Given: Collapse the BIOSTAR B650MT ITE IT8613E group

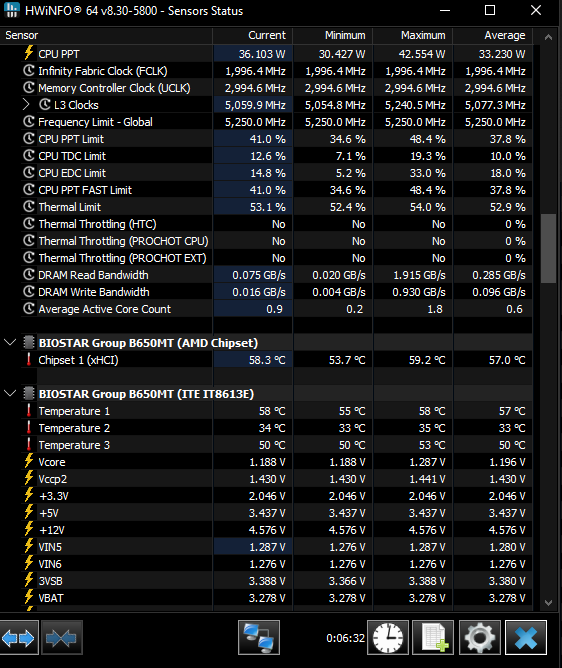Looking at the screenshot, I should click(10, 394).
